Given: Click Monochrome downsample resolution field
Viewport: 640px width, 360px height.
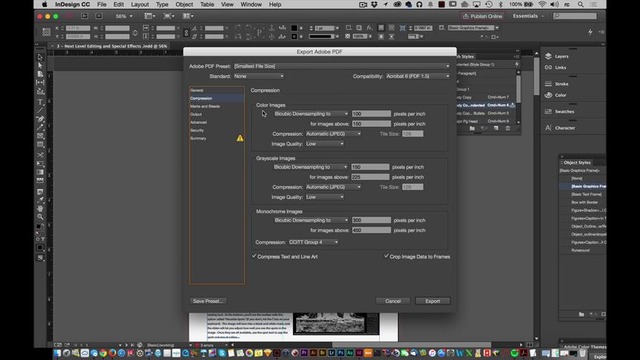Looking at the screenshot, I should 371,220.
